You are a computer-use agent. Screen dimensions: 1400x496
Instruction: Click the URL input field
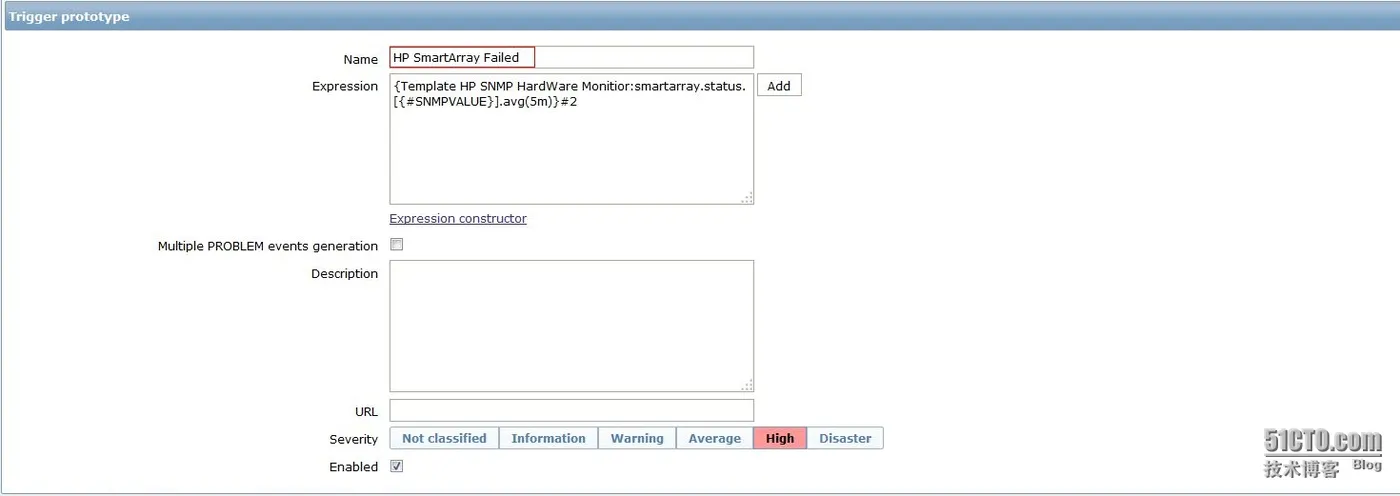(571, 410)
